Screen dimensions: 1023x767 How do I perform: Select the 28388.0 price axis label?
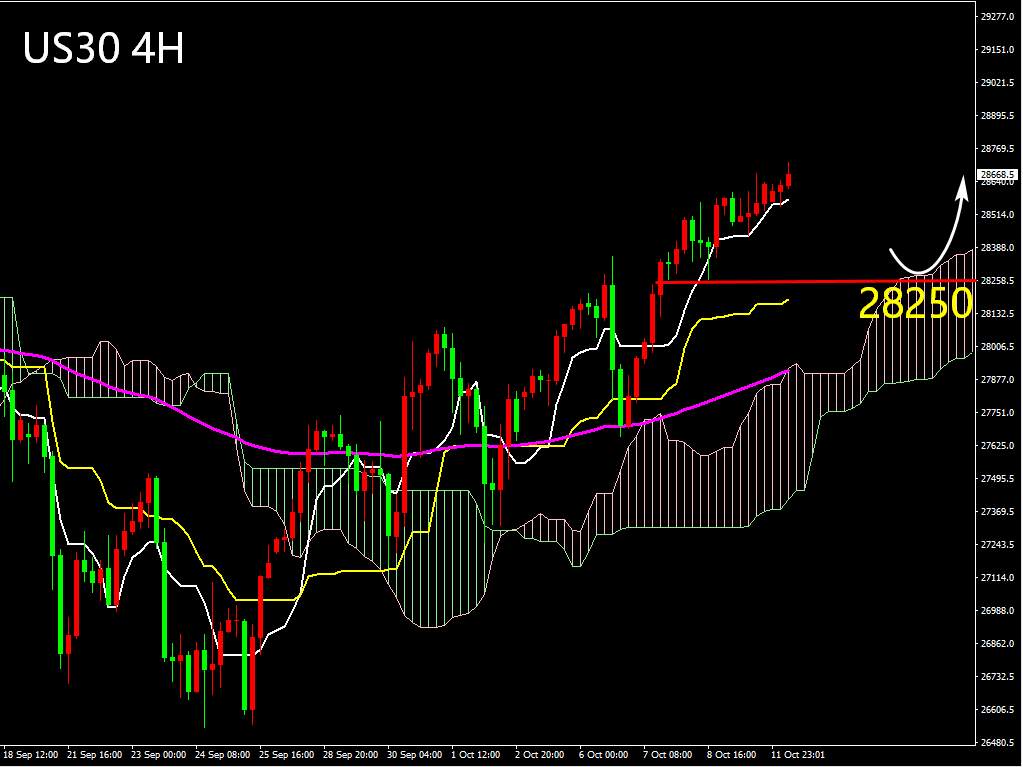(998, 248)
